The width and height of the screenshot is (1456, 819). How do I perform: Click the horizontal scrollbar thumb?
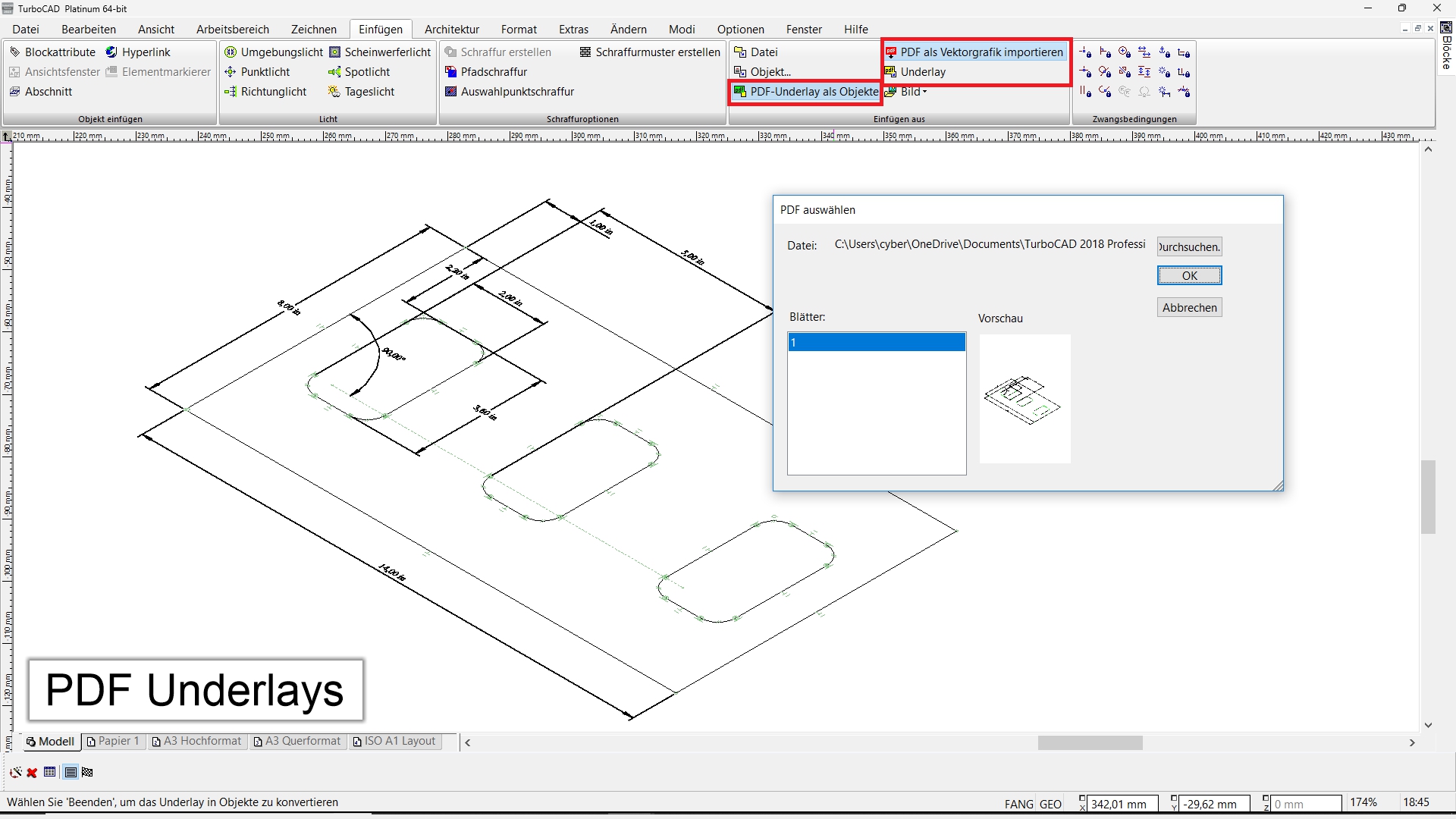1090,743
